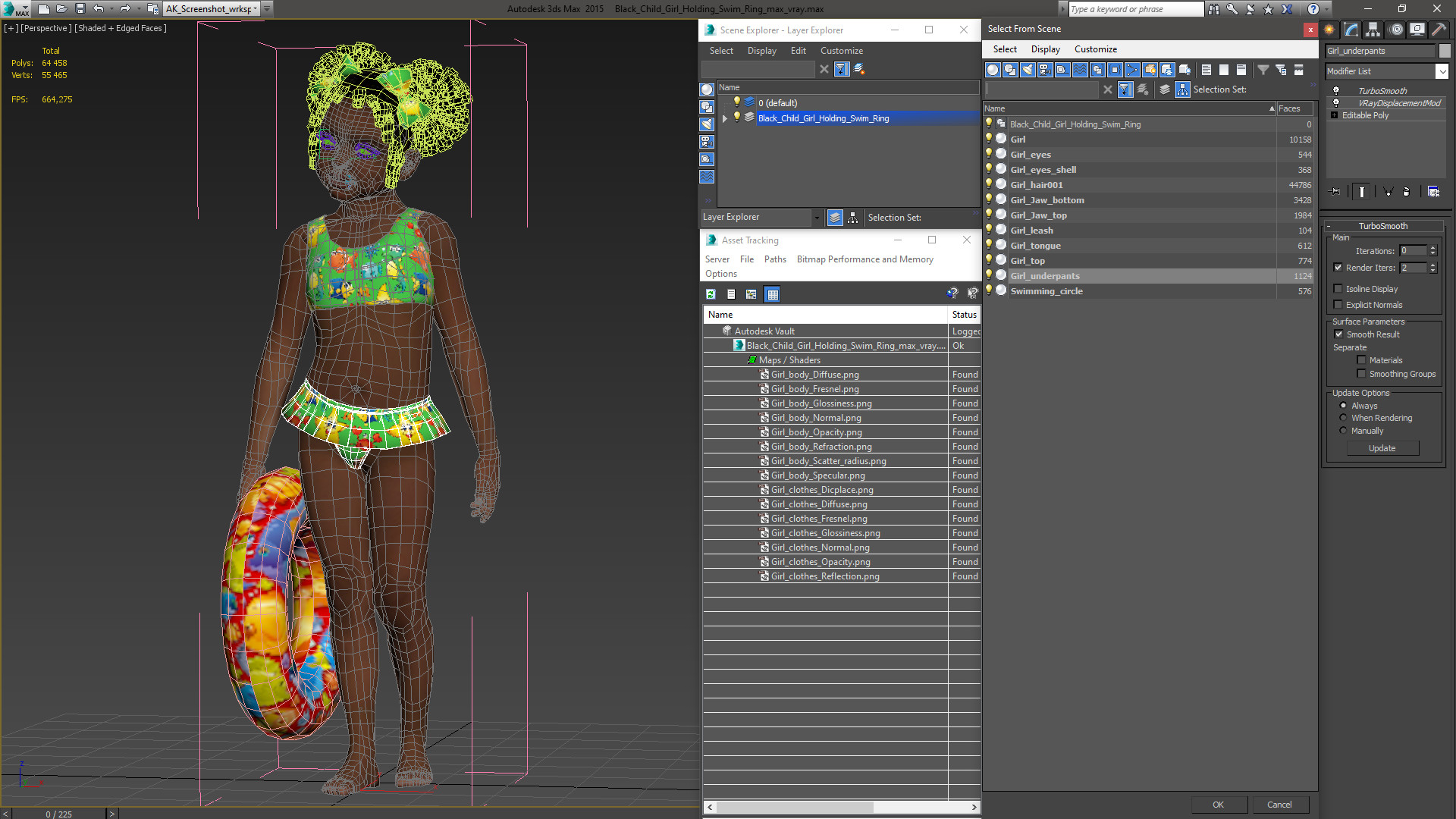The height and width of the screenshot is (819, 1456).
Task: Toggle Display Space Warps filter in Select From Scene
Action: click(x=1080, y=70)
